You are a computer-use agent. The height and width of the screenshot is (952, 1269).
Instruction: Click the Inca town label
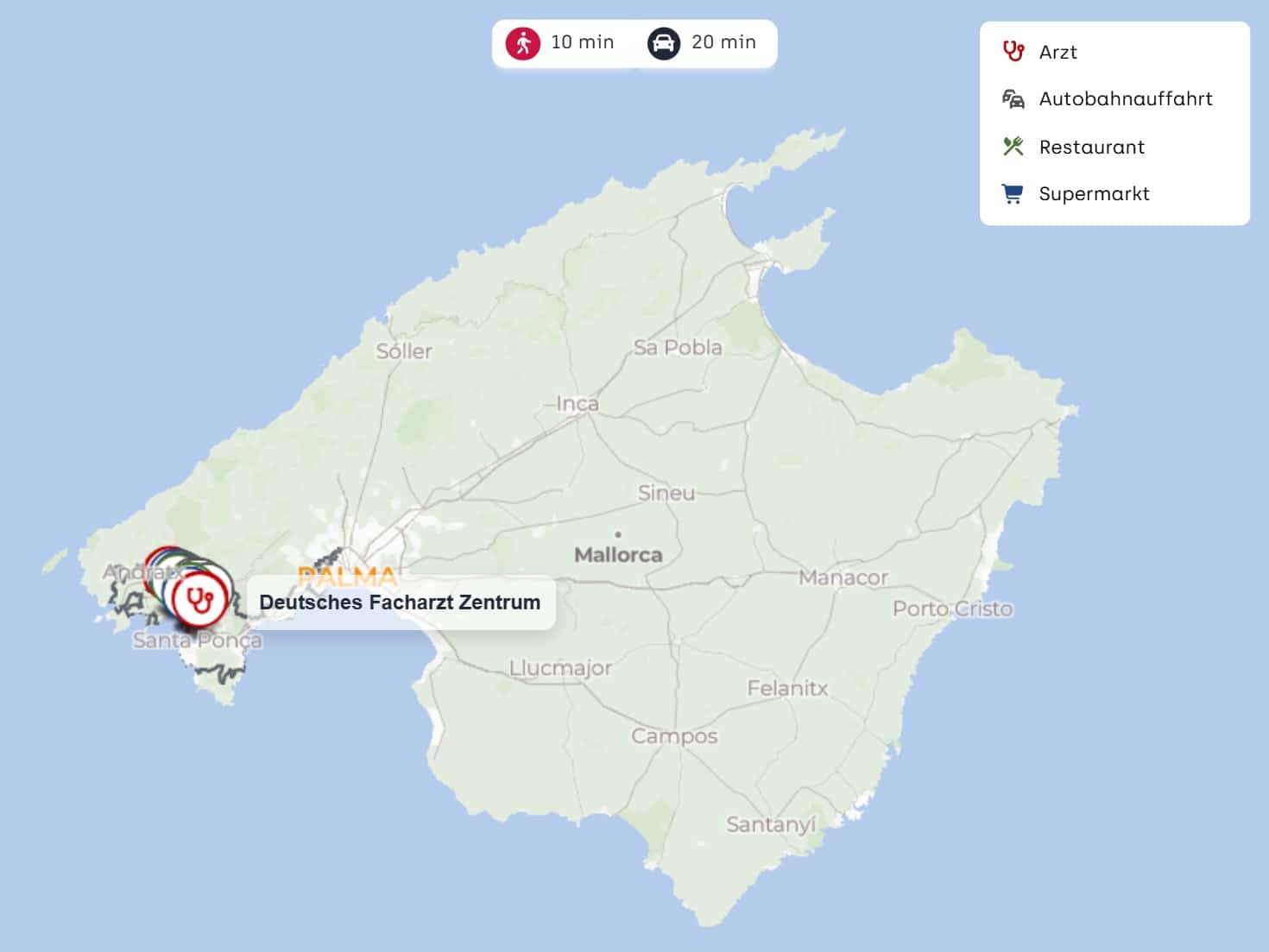(577, 403)
